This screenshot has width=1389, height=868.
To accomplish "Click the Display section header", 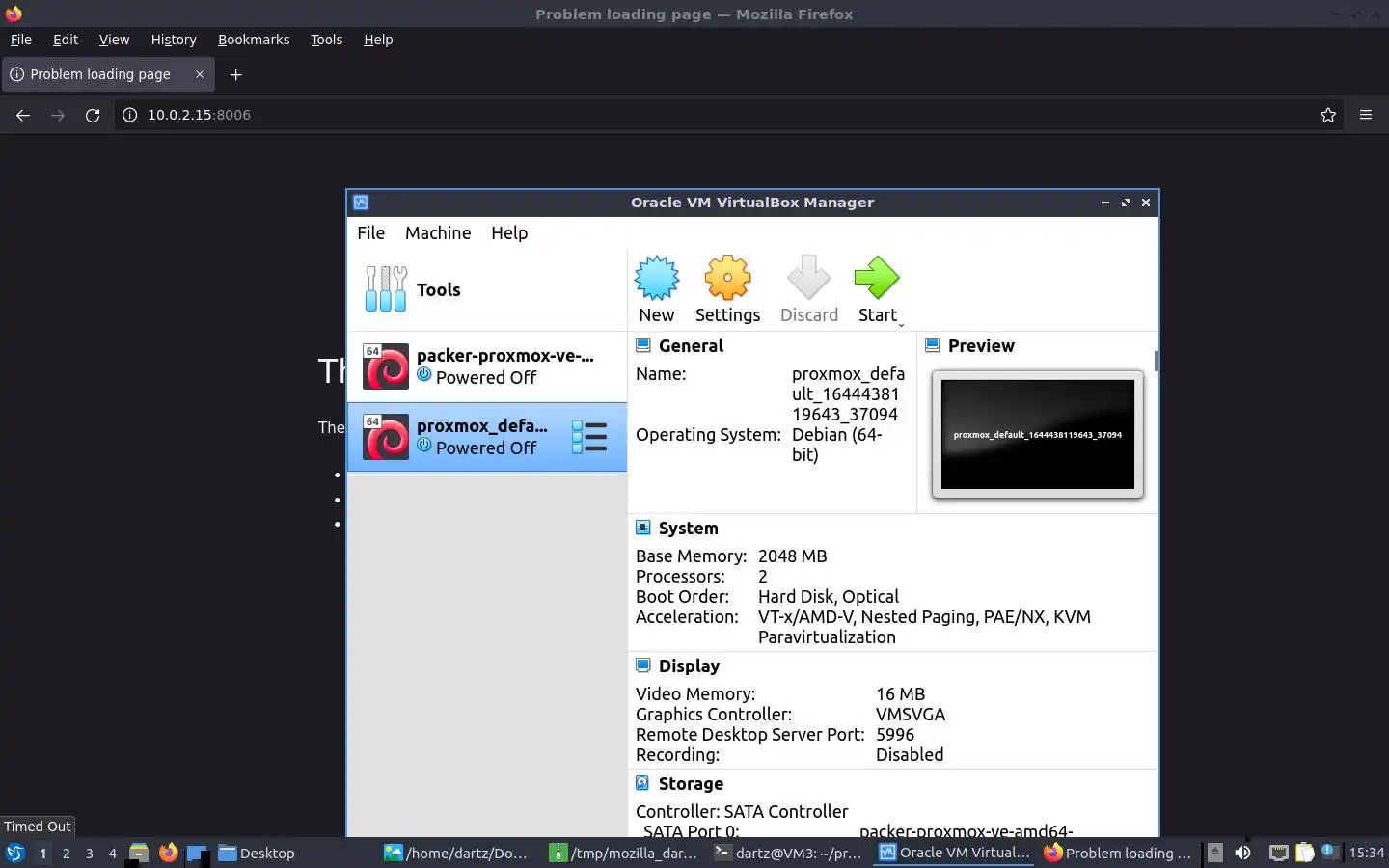I will (689, 665).
